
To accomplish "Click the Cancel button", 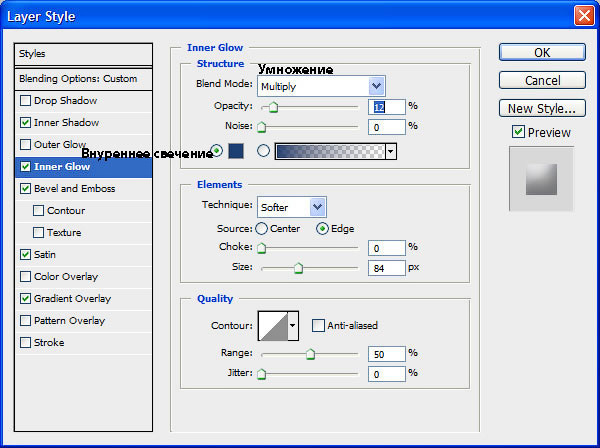I will [542, 80].
